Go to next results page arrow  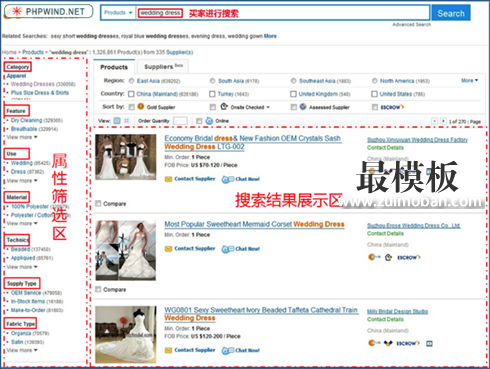pos(443,121)
